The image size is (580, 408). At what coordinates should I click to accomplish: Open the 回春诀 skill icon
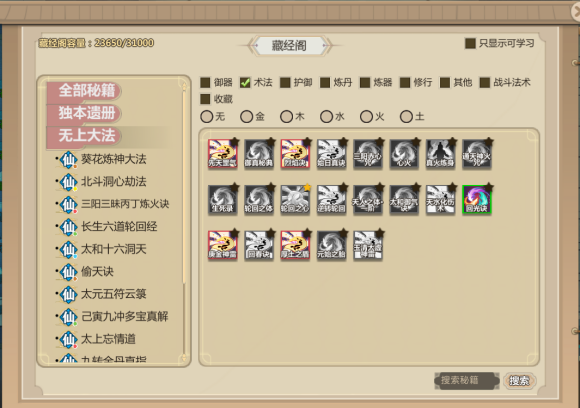pyautogui.click(x=259, y=245)
